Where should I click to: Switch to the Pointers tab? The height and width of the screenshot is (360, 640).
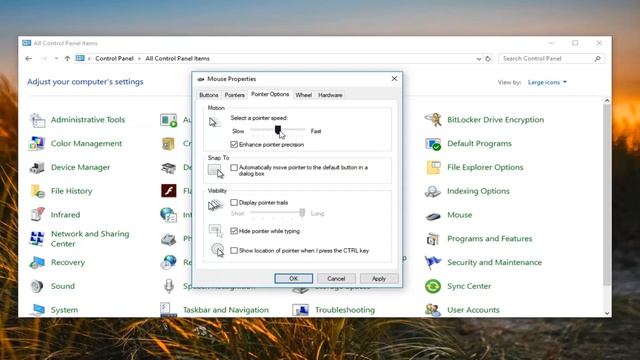point(235,95)
